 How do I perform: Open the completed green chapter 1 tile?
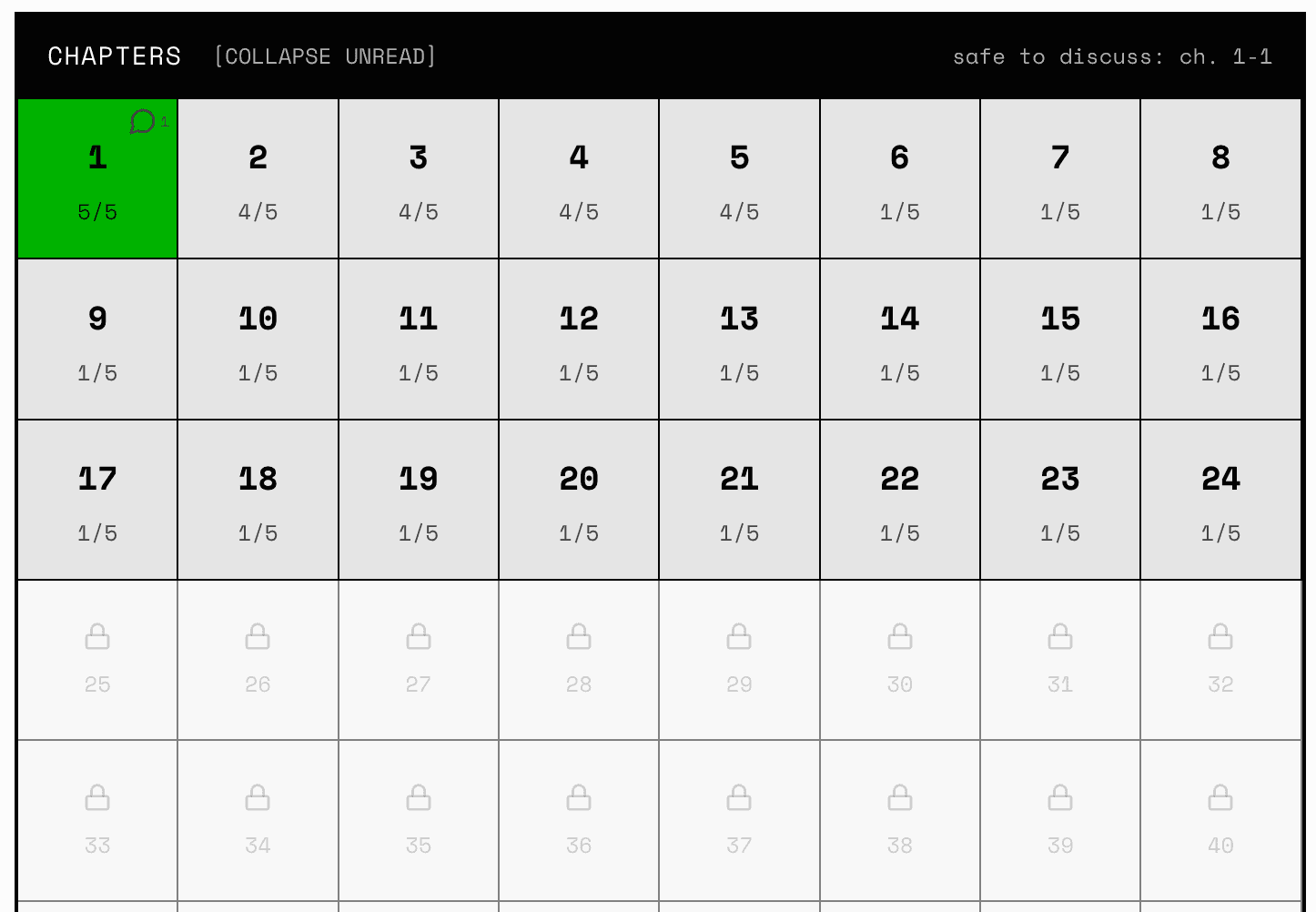pyautogui.click(x=97, y=179)
